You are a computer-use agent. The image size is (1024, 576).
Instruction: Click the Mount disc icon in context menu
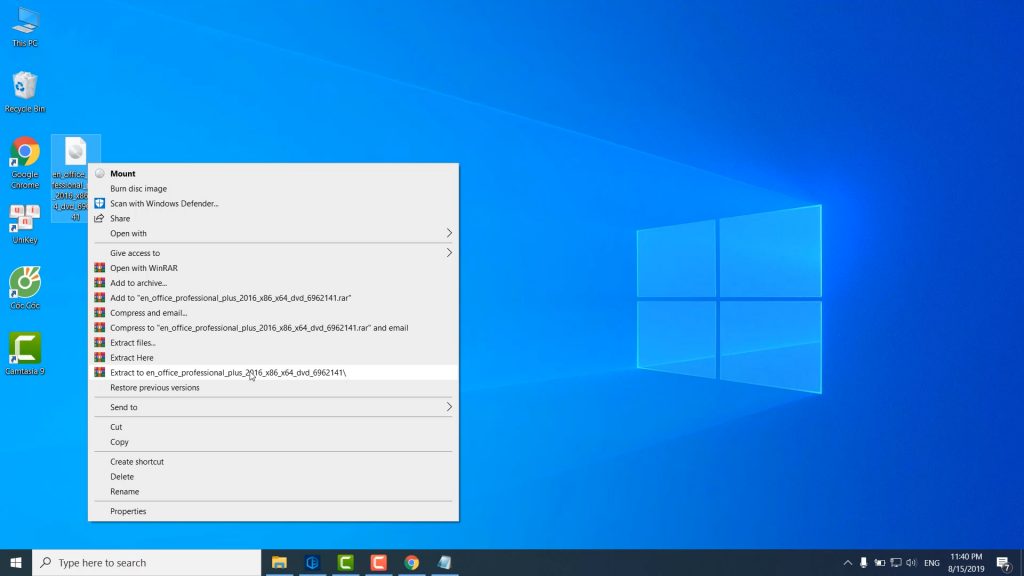(x=99, y=174)
